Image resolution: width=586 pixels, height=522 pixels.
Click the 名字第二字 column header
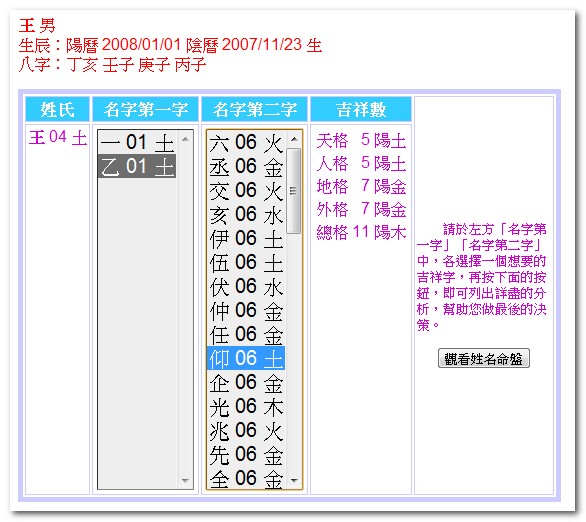coord(255,109)
